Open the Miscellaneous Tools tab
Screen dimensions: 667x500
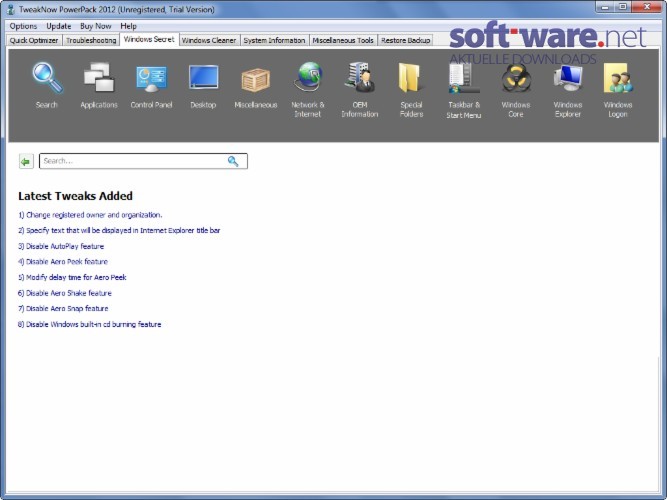343,40
